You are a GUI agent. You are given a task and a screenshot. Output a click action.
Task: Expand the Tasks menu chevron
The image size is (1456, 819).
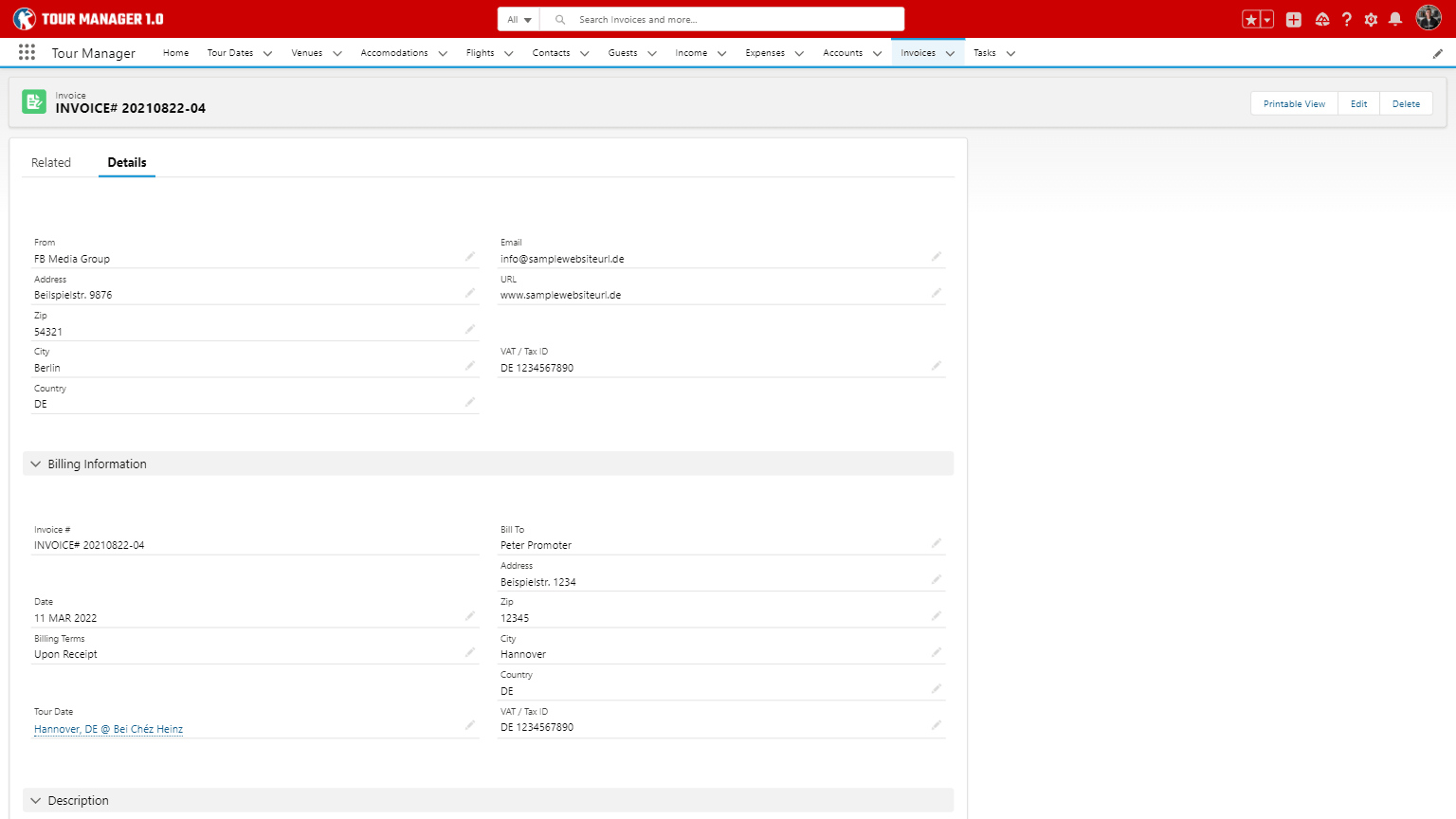[1010, 54]
